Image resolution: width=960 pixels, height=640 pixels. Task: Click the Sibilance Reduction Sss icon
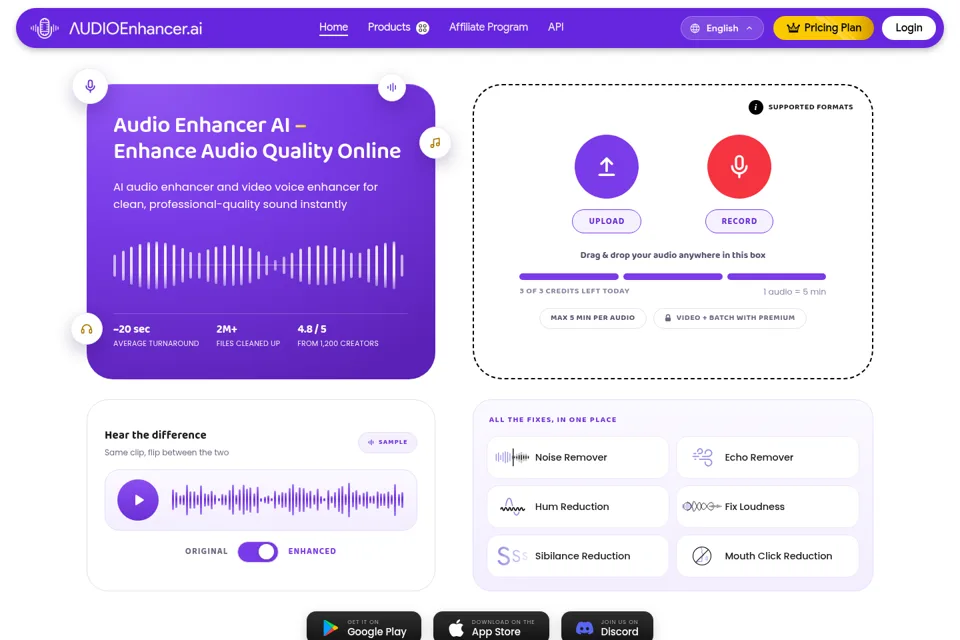(x=512, y=556)
